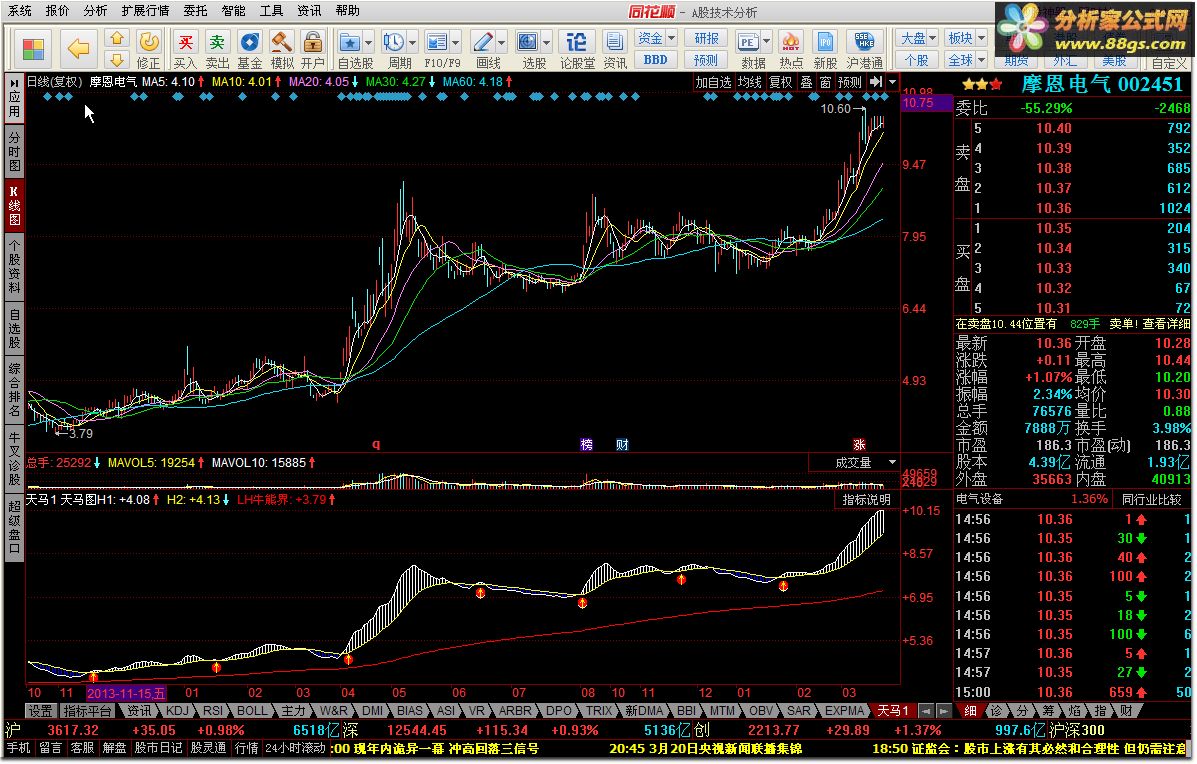Open the 分析 menu
The width and height of the screenshot is (1197, 764).
pyautogui.click(x=95, y=11)
